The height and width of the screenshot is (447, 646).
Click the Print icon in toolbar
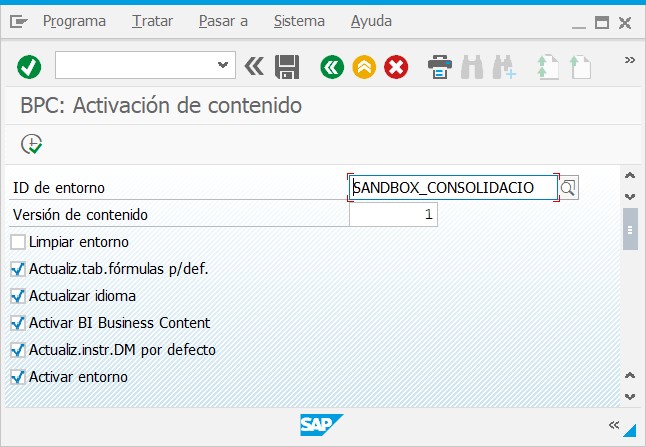pyautogui.click(x=440, y=67)
